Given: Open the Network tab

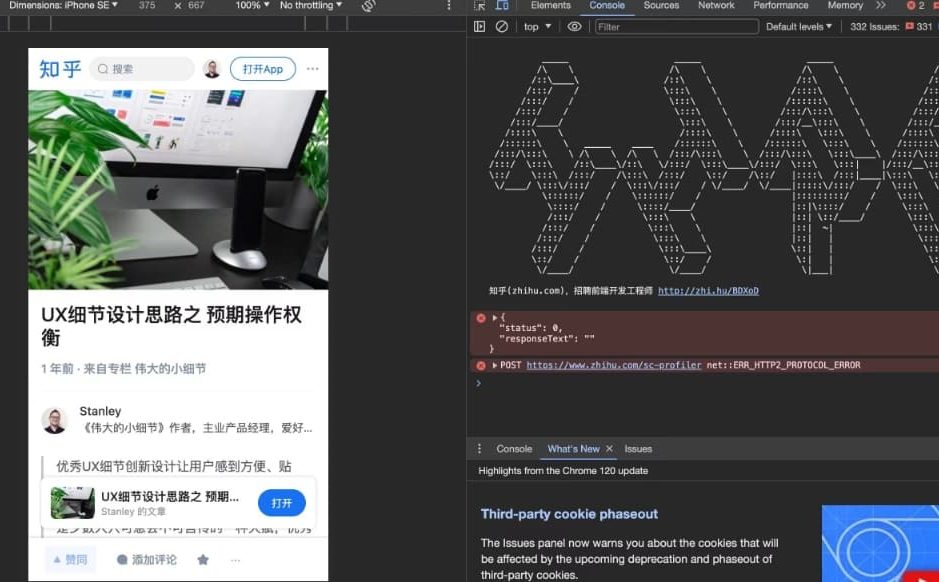Looking at the screenshot, I should click(x=716, y=5).
